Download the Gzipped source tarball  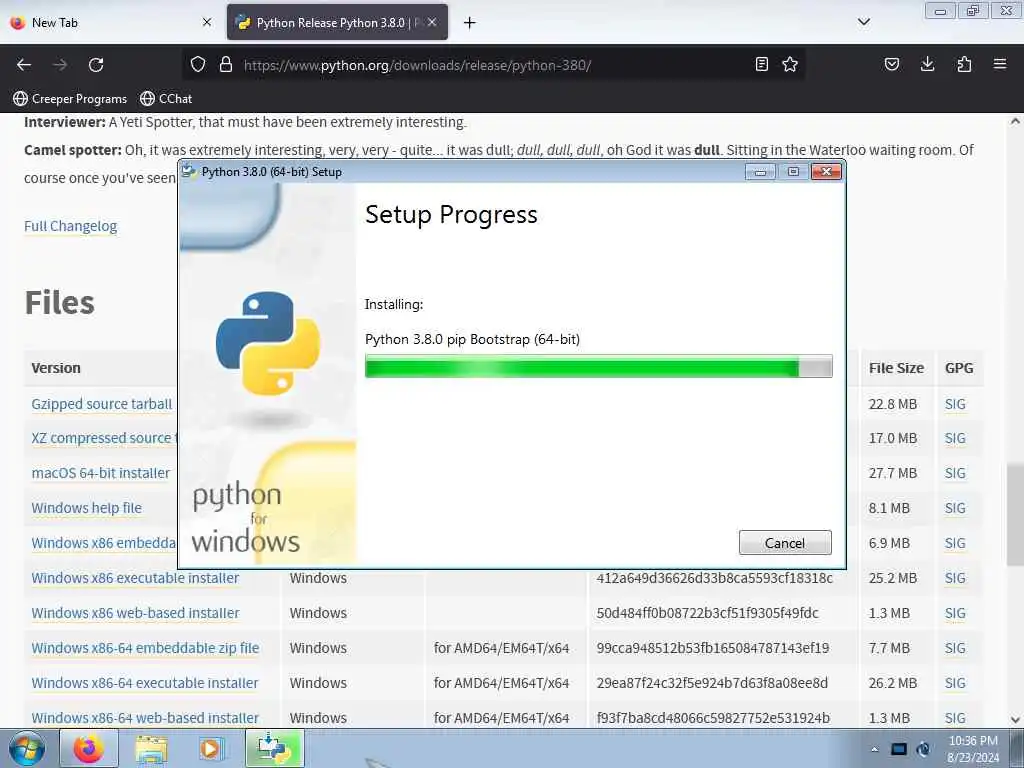point(102,404)
